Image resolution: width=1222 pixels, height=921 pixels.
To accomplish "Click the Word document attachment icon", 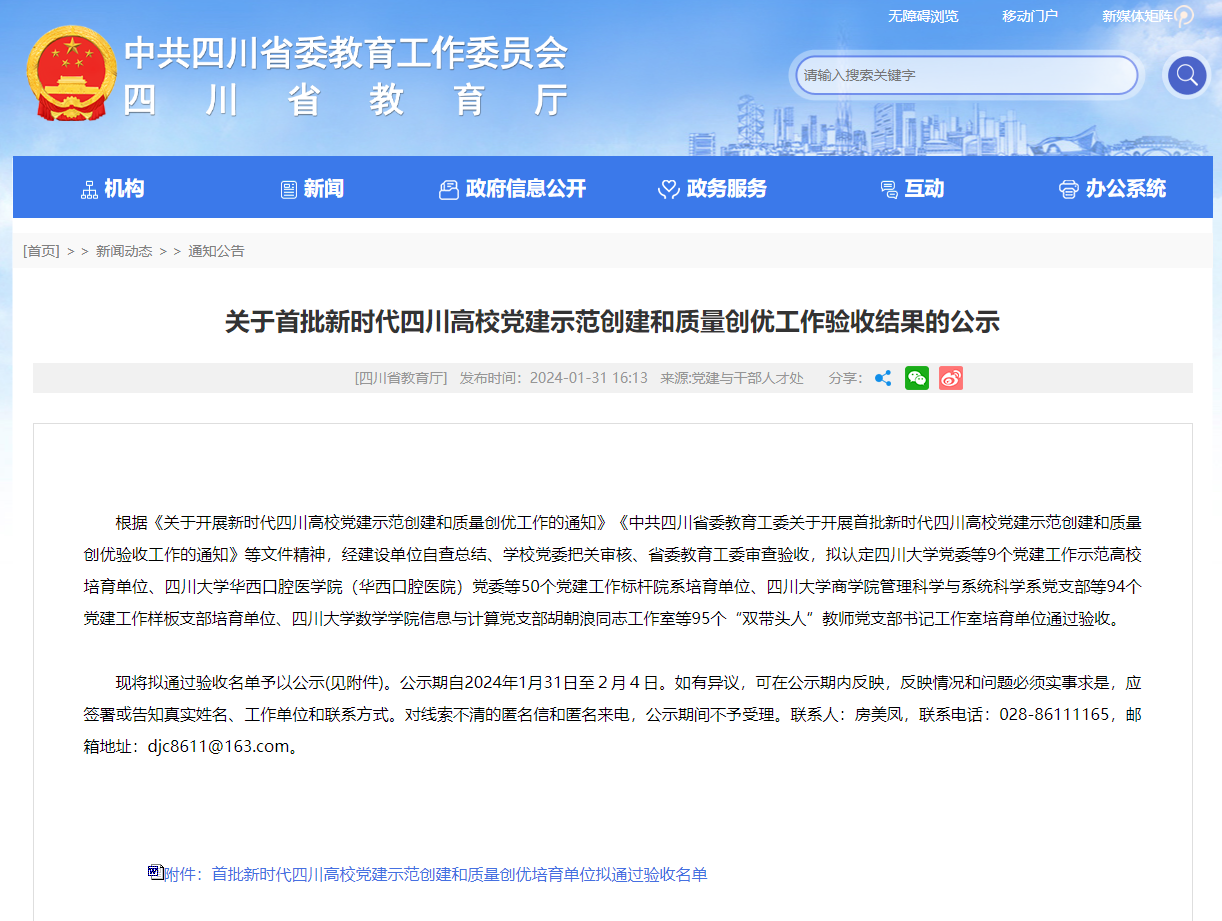I will pyautogui.click(x=155, y=873).
